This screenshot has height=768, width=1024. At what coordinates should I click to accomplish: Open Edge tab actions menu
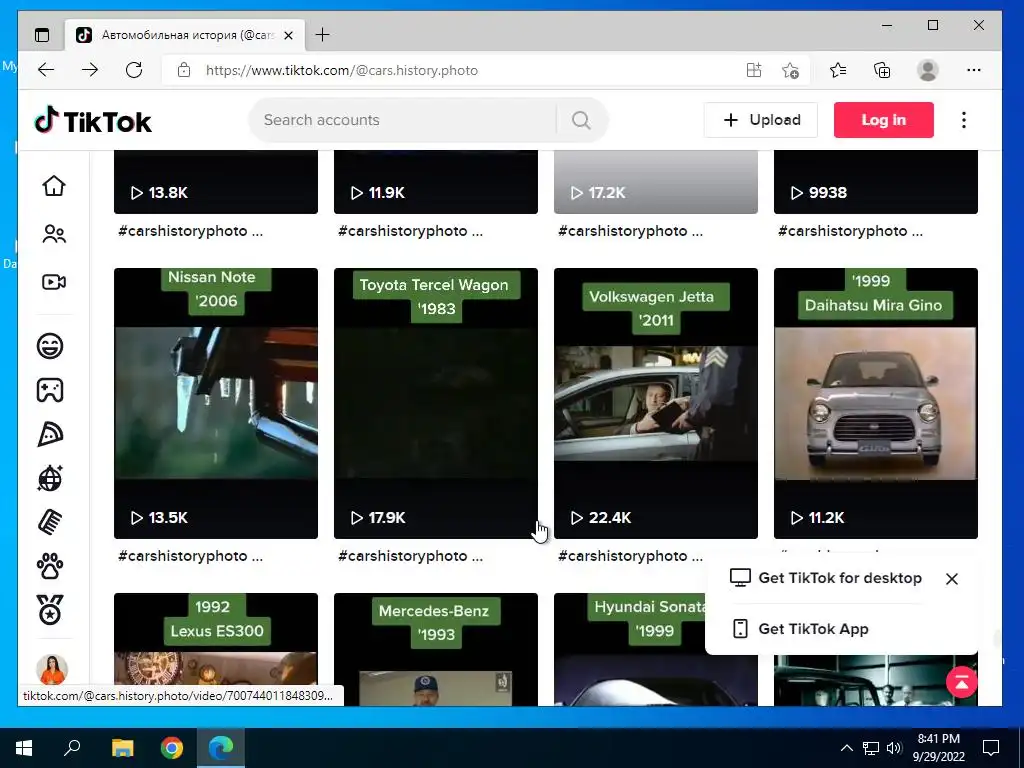point(42,35)
